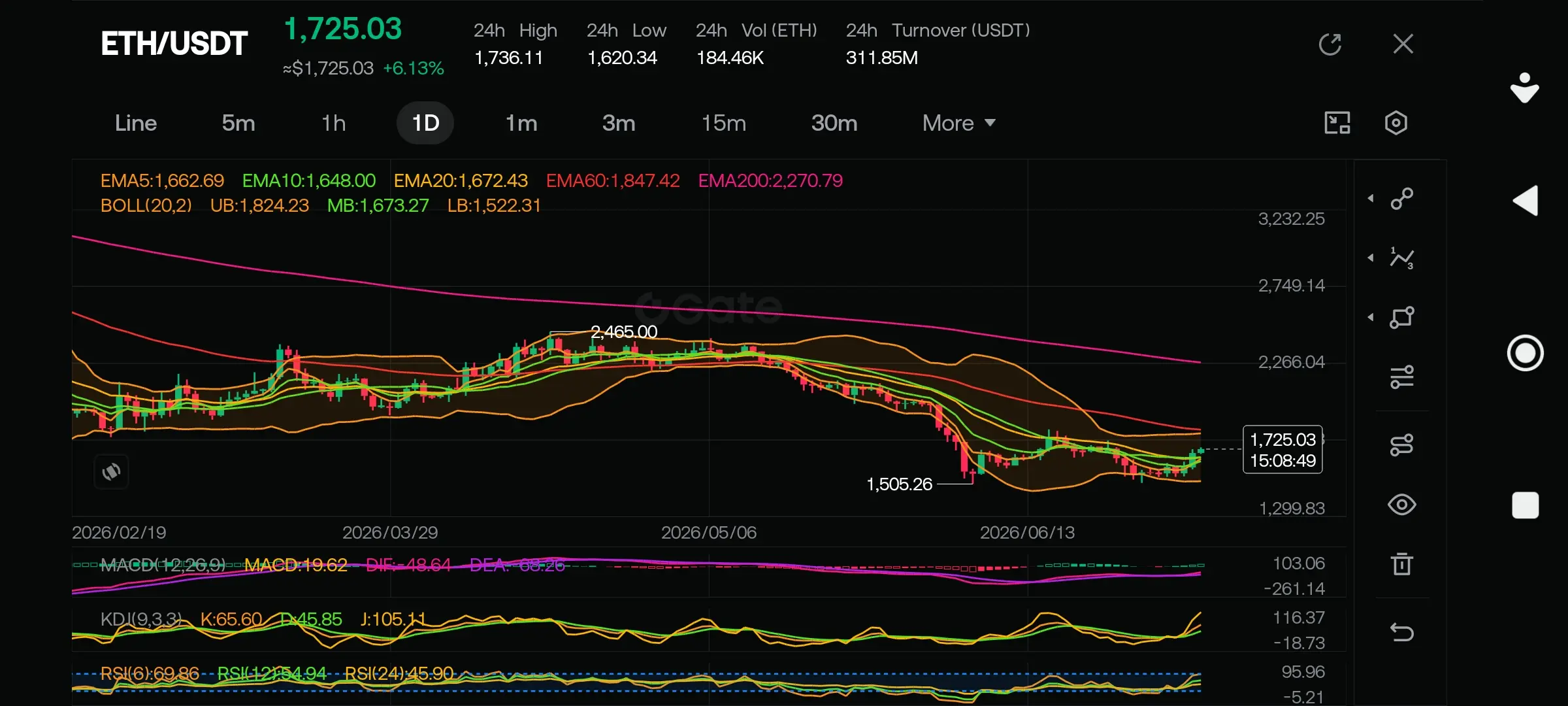Select the wave pattern drawing tool

[x=1401, y=258]
